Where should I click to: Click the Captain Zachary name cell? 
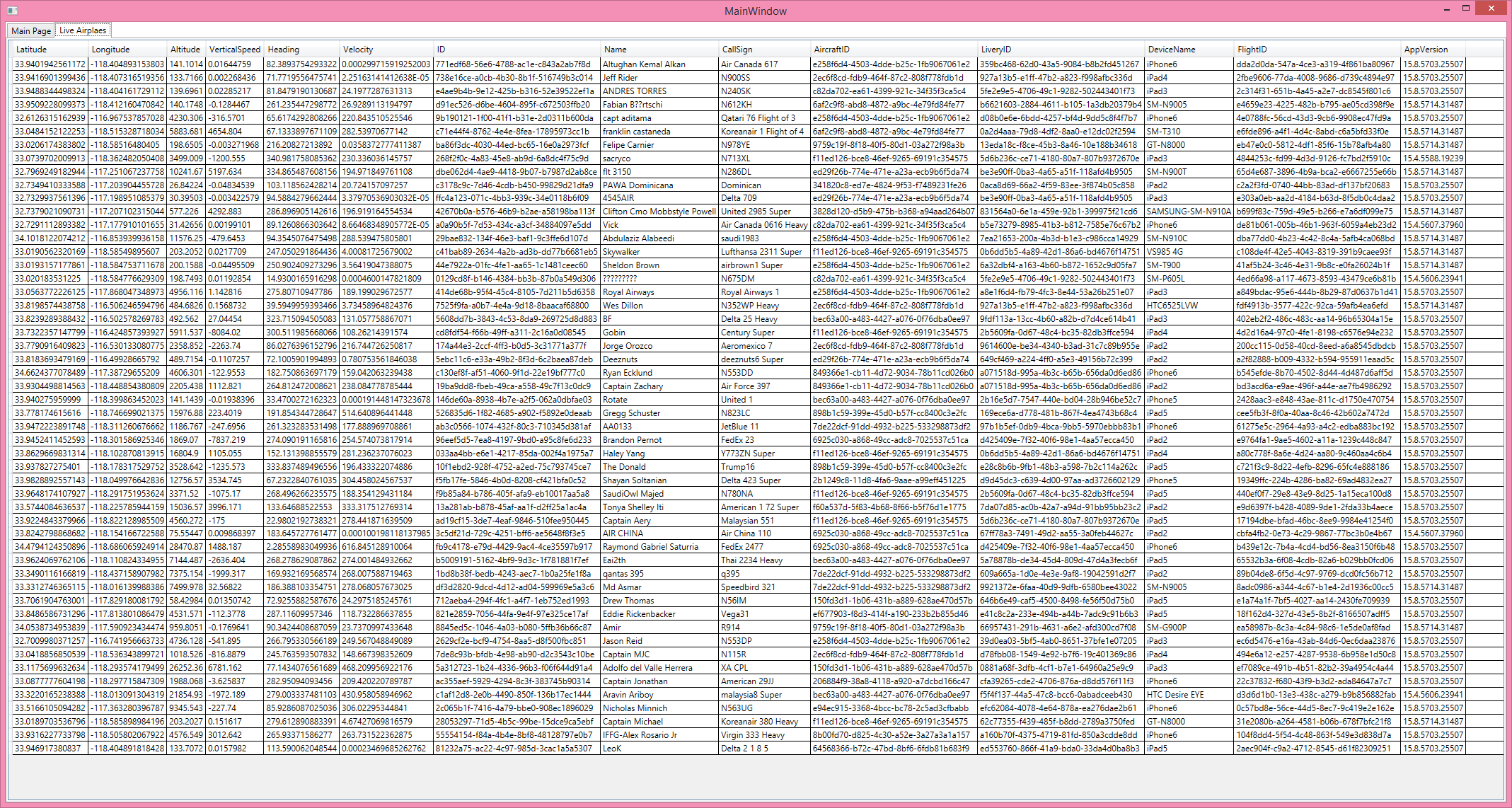click(x=633, y=386)
